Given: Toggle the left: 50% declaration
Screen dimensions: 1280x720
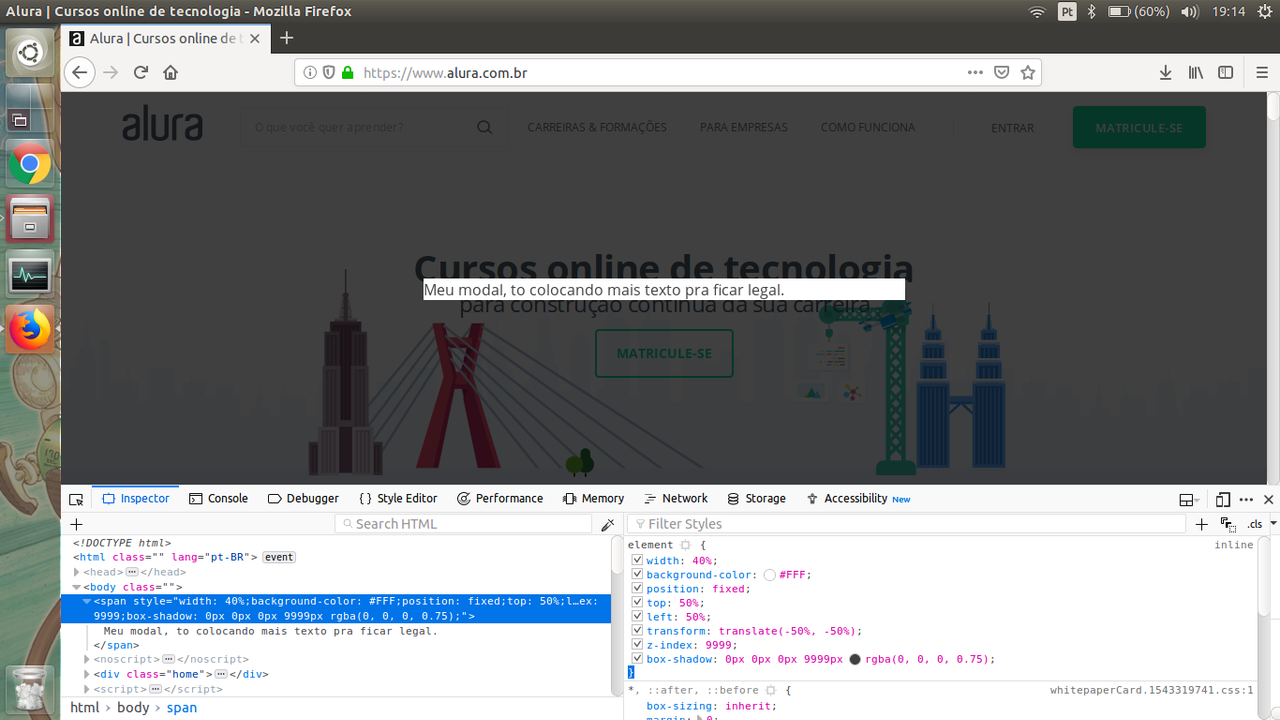Looking at the screenshot, I should pos(637,617).
